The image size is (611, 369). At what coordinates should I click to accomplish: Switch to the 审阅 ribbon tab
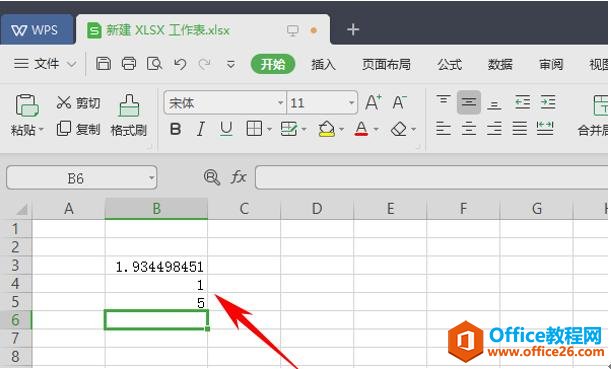[x=551, y=64]
